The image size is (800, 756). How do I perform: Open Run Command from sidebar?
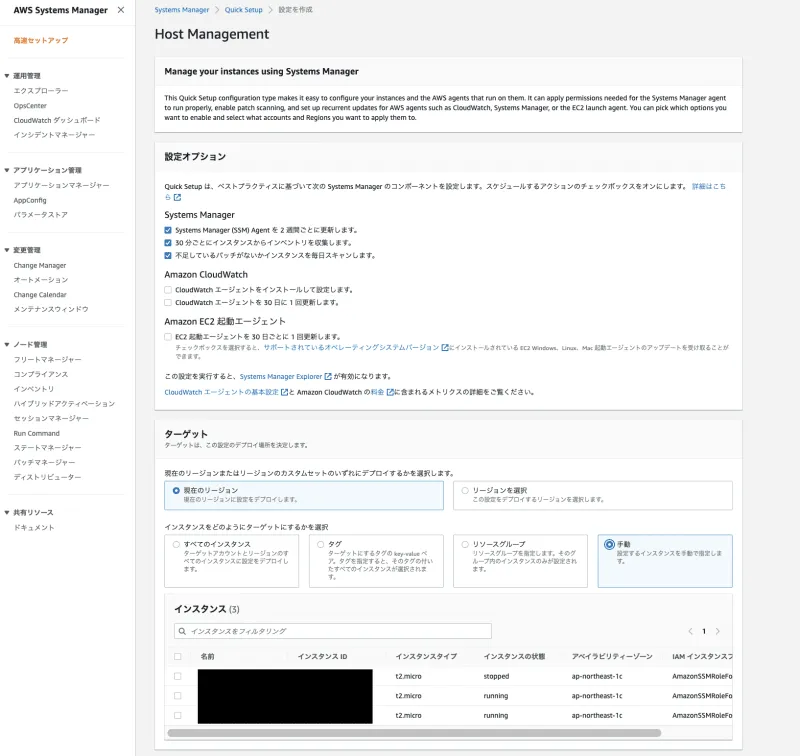[x=36, y=433]
